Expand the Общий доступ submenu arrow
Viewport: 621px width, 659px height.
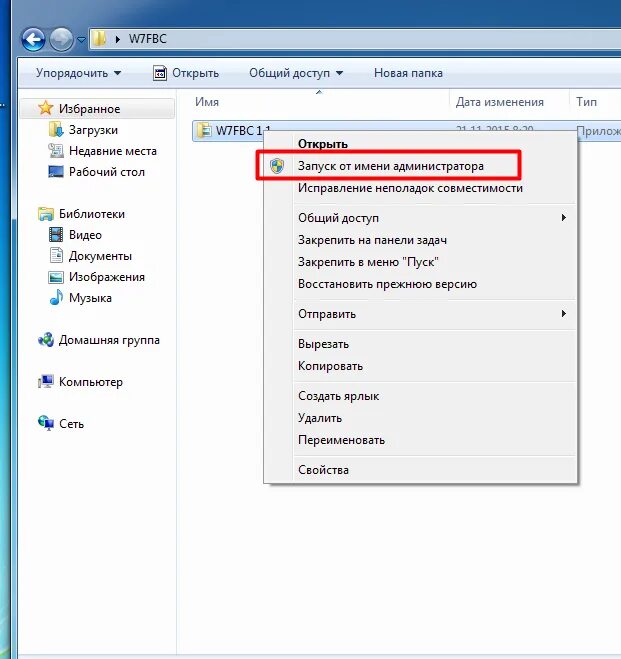563,218
